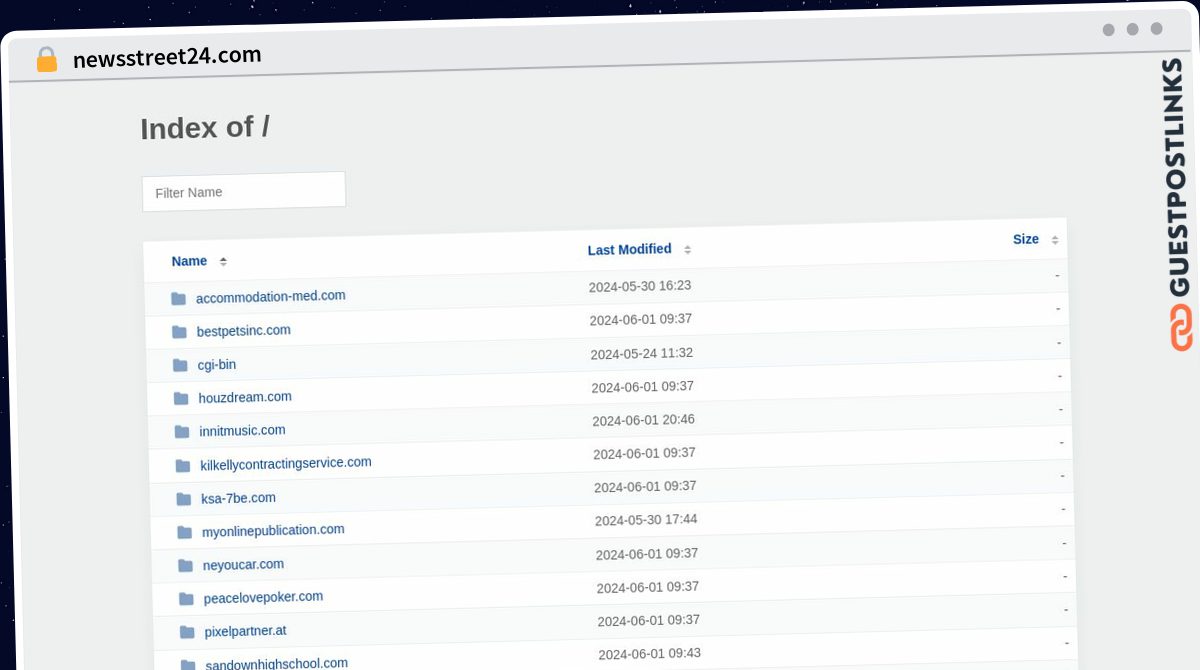Image resolution: width=1200 pixels, height=670 pixels.
Task: Click the folder icon beside sandownhighschool.com
Action: (188, 664)
